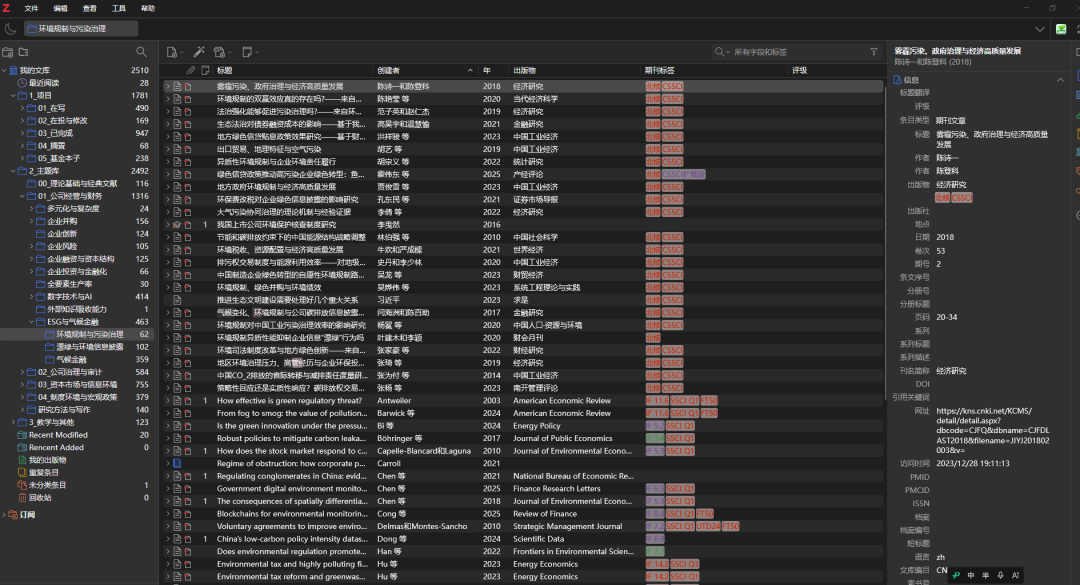This screenshot has width=1080, height=585.
Task: Select the row 'How effective is green regulatory threat?'
Action: (523, 400)
